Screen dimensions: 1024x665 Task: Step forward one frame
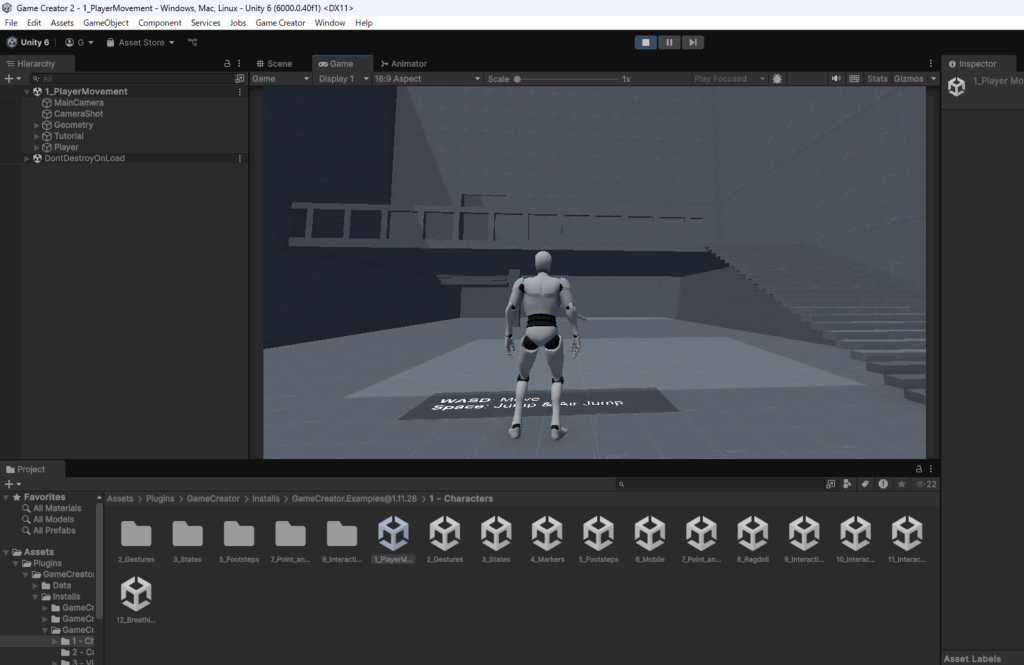(692, 42)
